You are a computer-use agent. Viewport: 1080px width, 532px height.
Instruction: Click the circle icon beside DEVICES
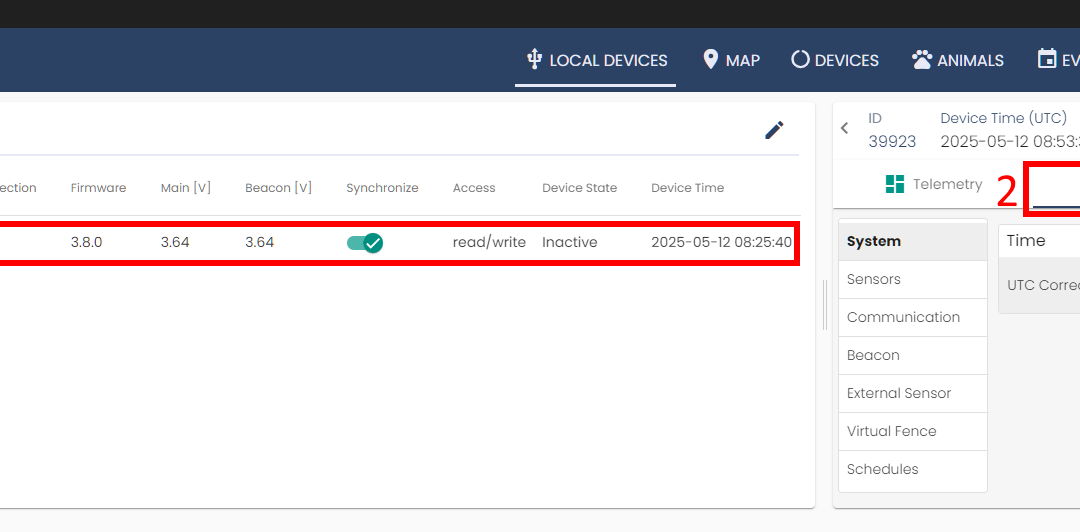tap(800, 59)
